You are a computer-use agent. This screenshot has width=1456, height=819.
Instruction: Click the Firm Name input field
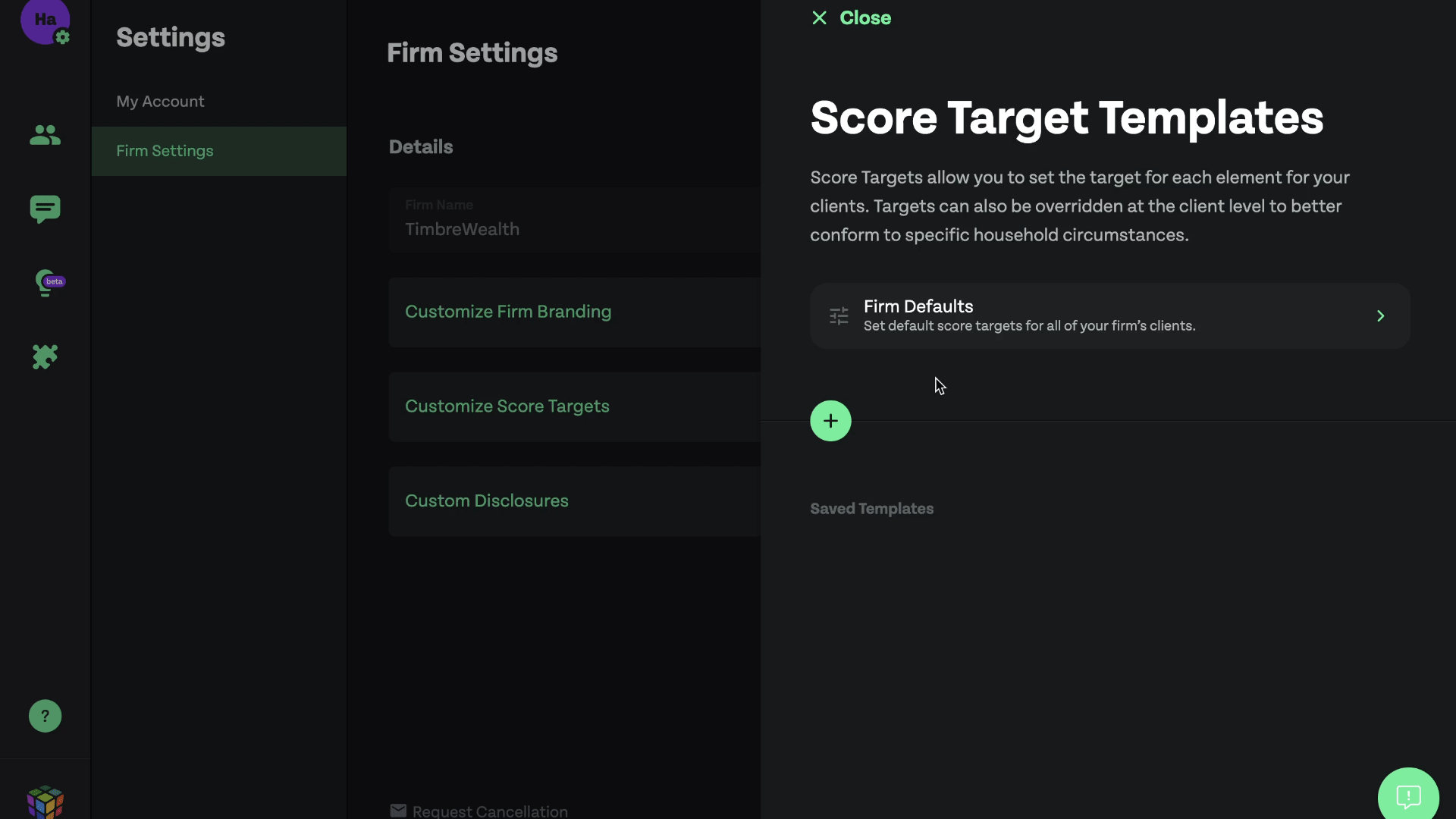574,219
